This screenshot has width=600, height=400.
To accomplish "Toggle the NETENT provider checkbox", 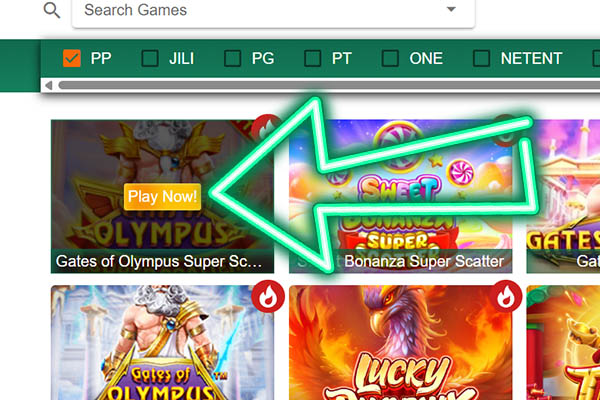I will click(481, 59).
